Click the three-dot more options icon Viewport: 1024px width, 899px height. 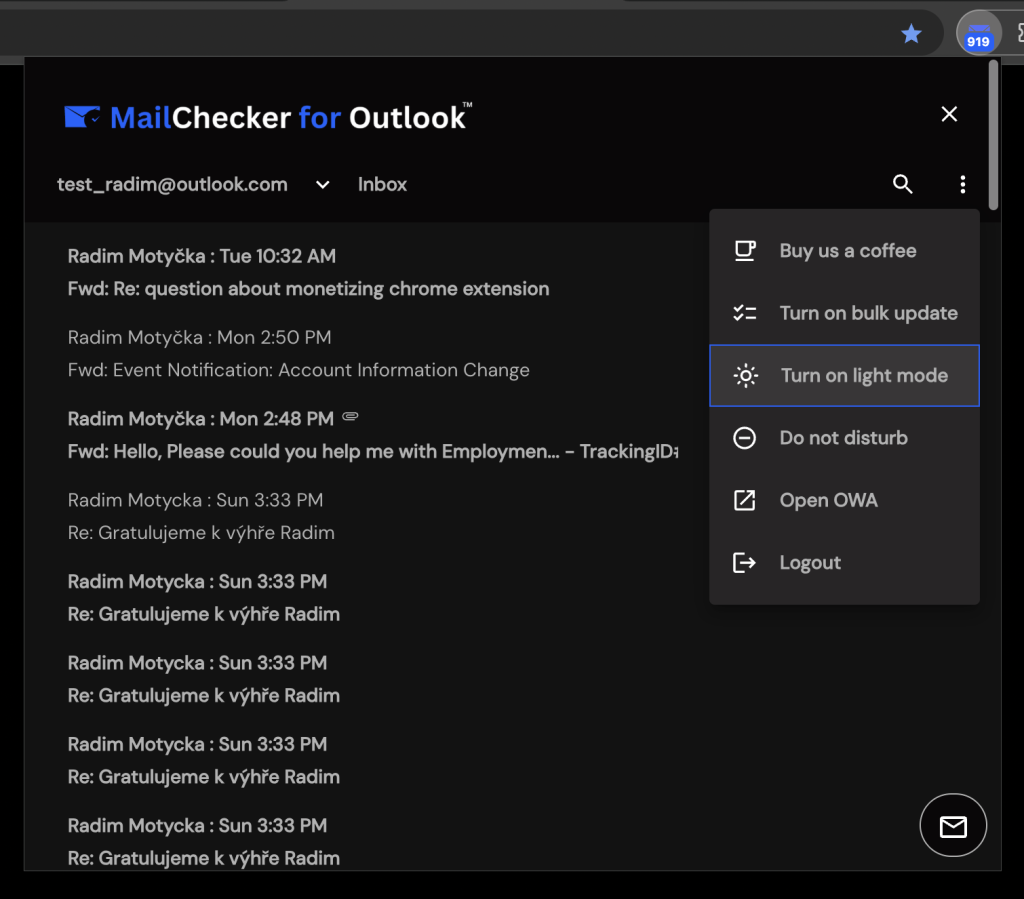pos(963,184)
